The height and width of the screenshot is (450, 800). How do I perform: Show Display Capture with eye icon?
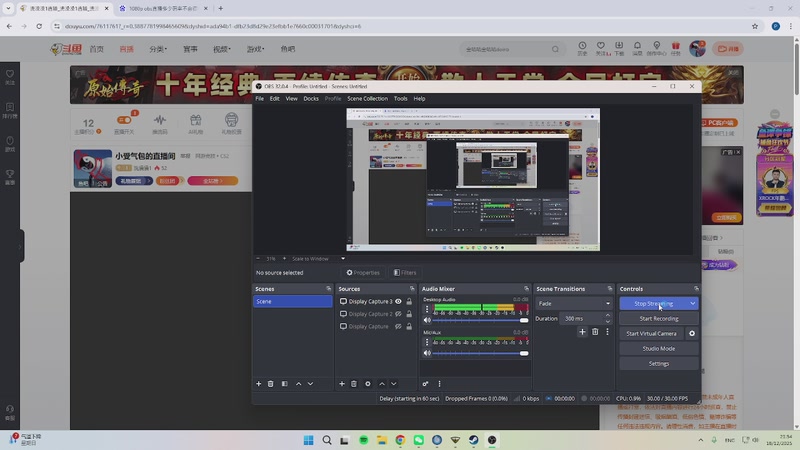(398, 327)
